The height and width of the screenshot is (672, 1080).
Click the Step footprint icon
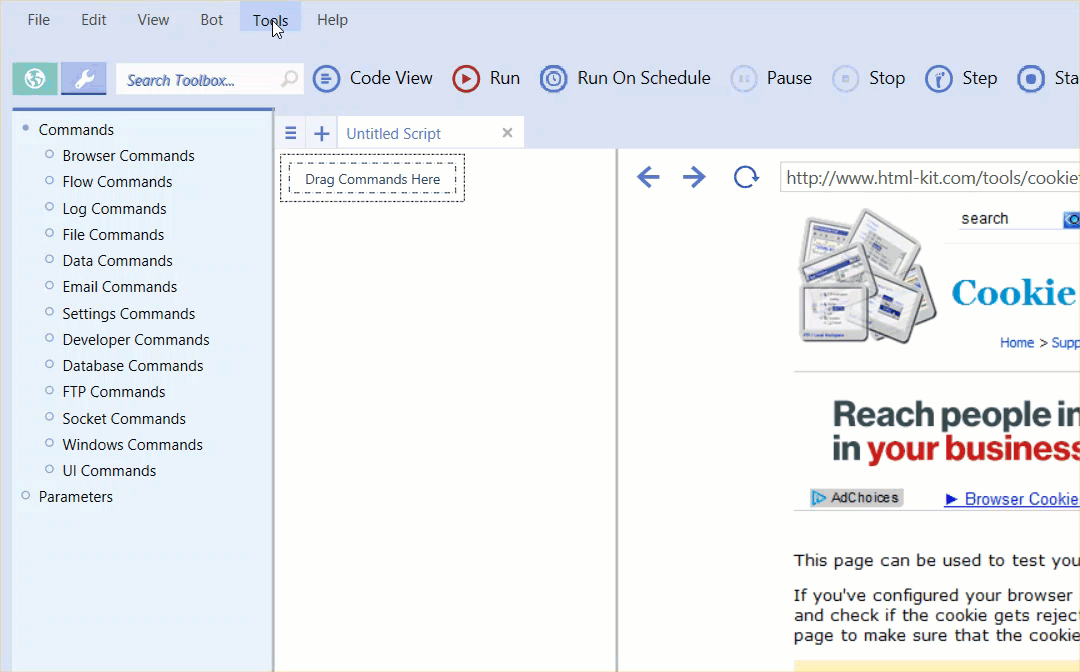[x=939, y=78]
